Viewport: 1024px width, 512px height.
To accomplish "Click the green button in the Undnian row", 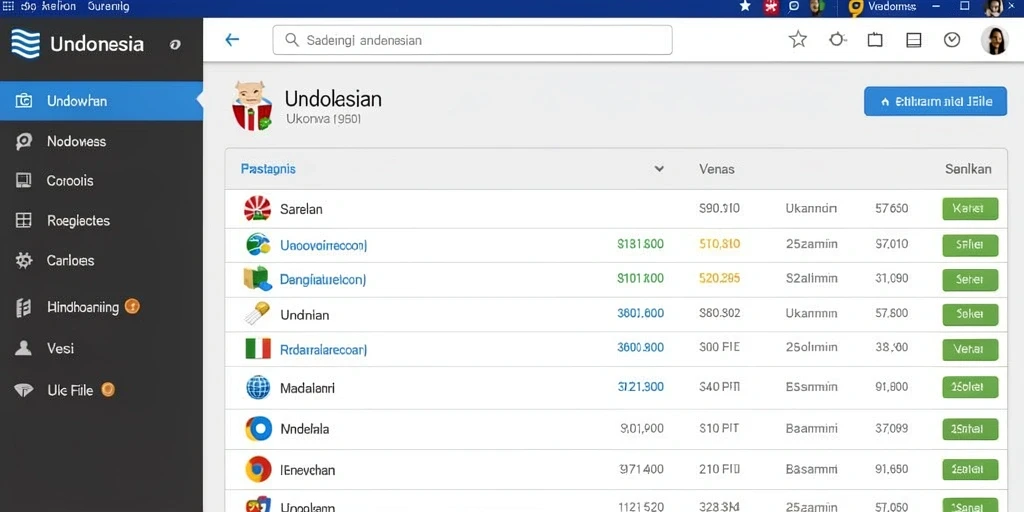I will [x=970, y=314].
